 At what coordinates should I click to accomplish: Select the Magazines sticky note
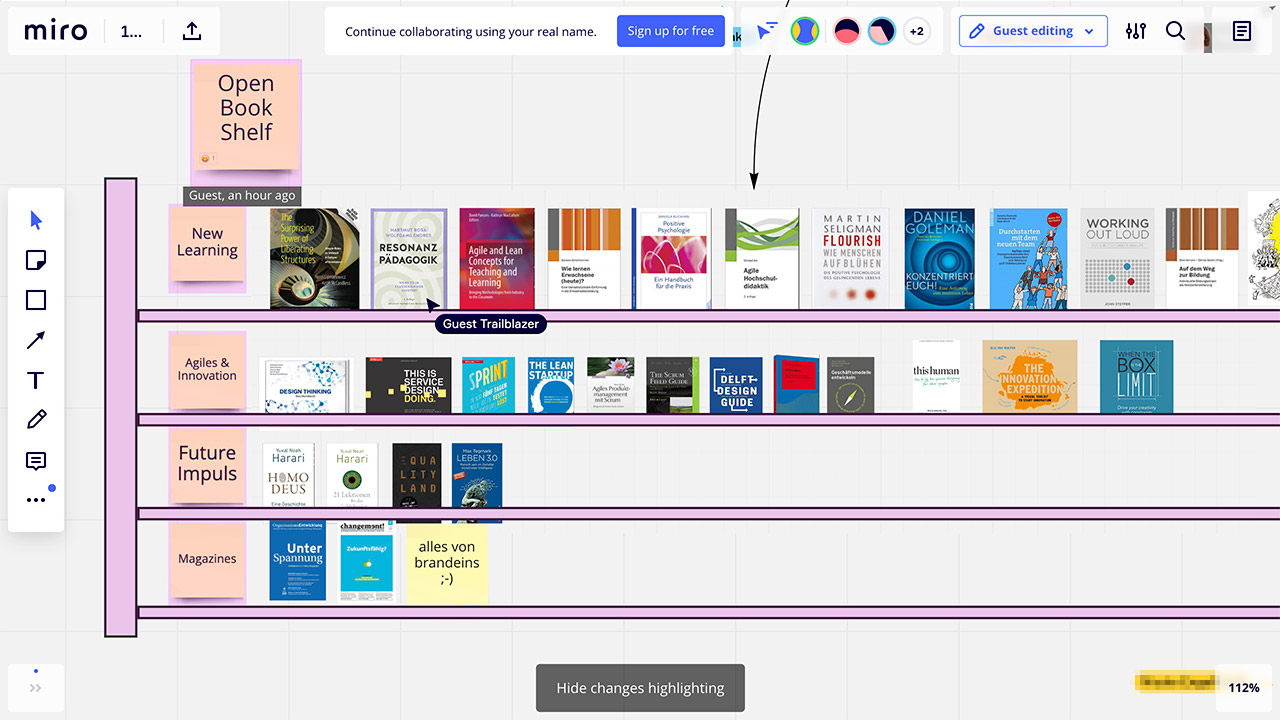[207, 559]
